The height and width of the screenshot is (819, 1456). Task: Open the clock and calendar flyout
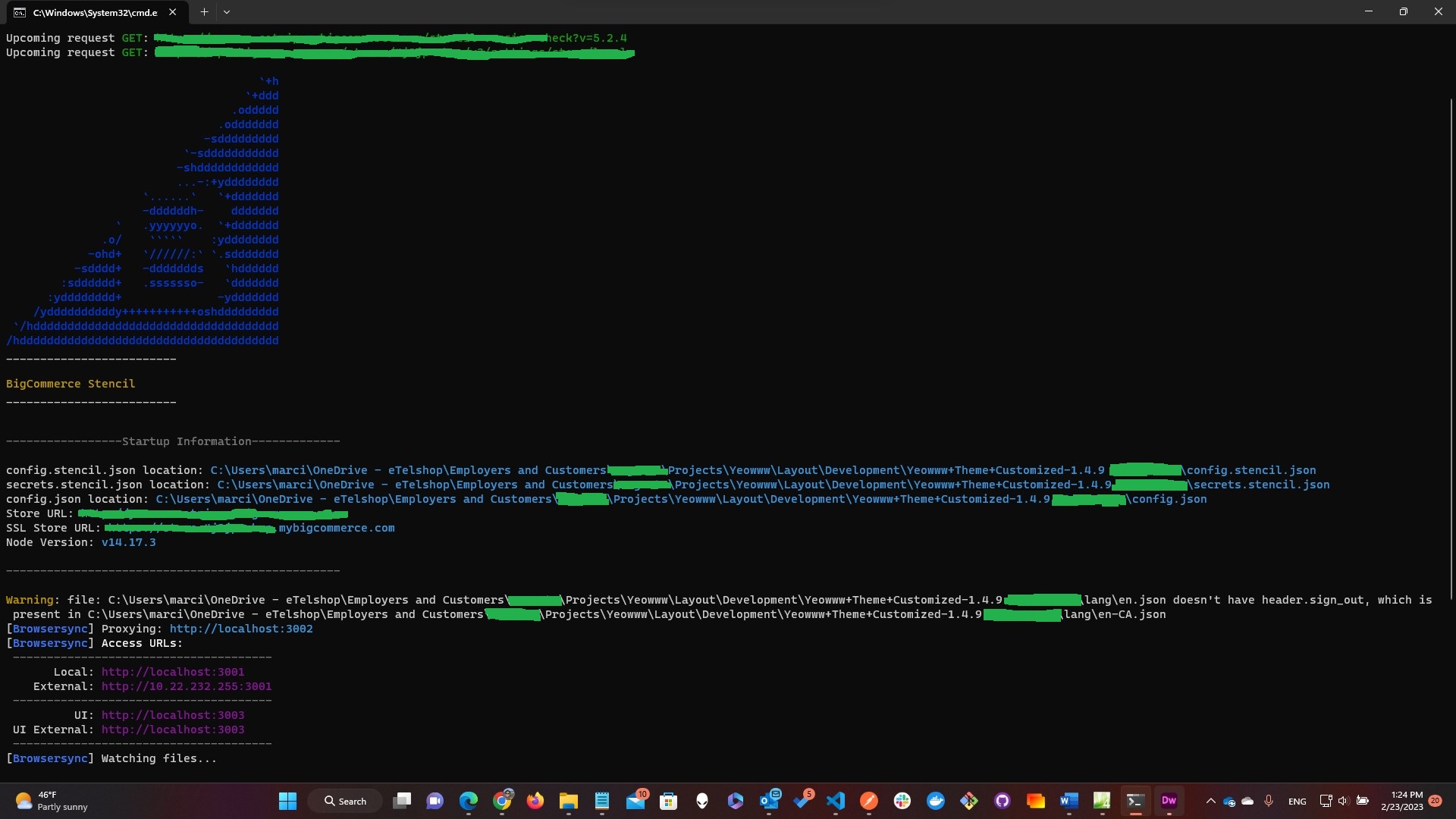tap(1401, 801)
